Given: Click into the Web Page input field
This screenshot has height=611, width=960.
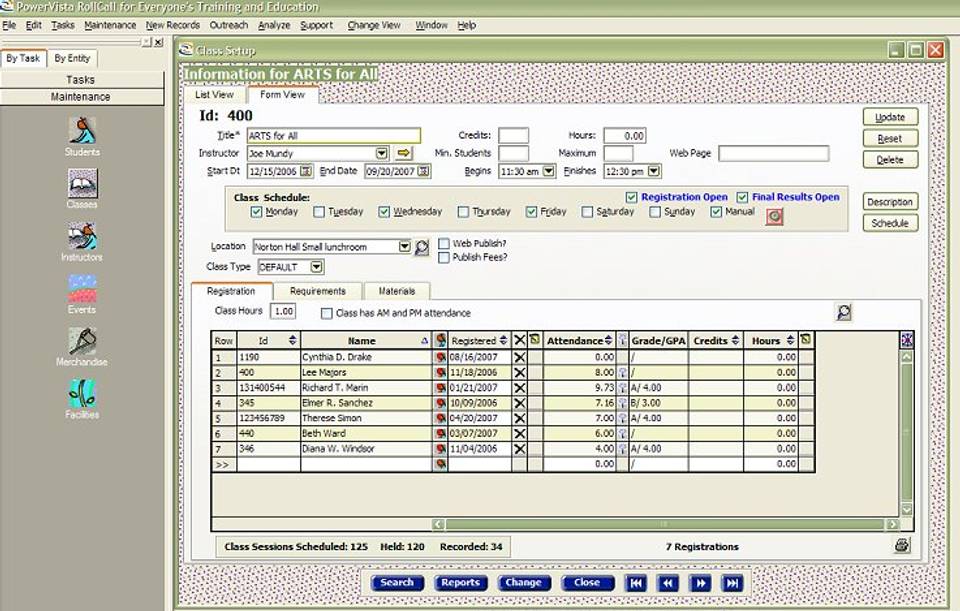Looking at the screenshot, I should [x=773, y=153].
